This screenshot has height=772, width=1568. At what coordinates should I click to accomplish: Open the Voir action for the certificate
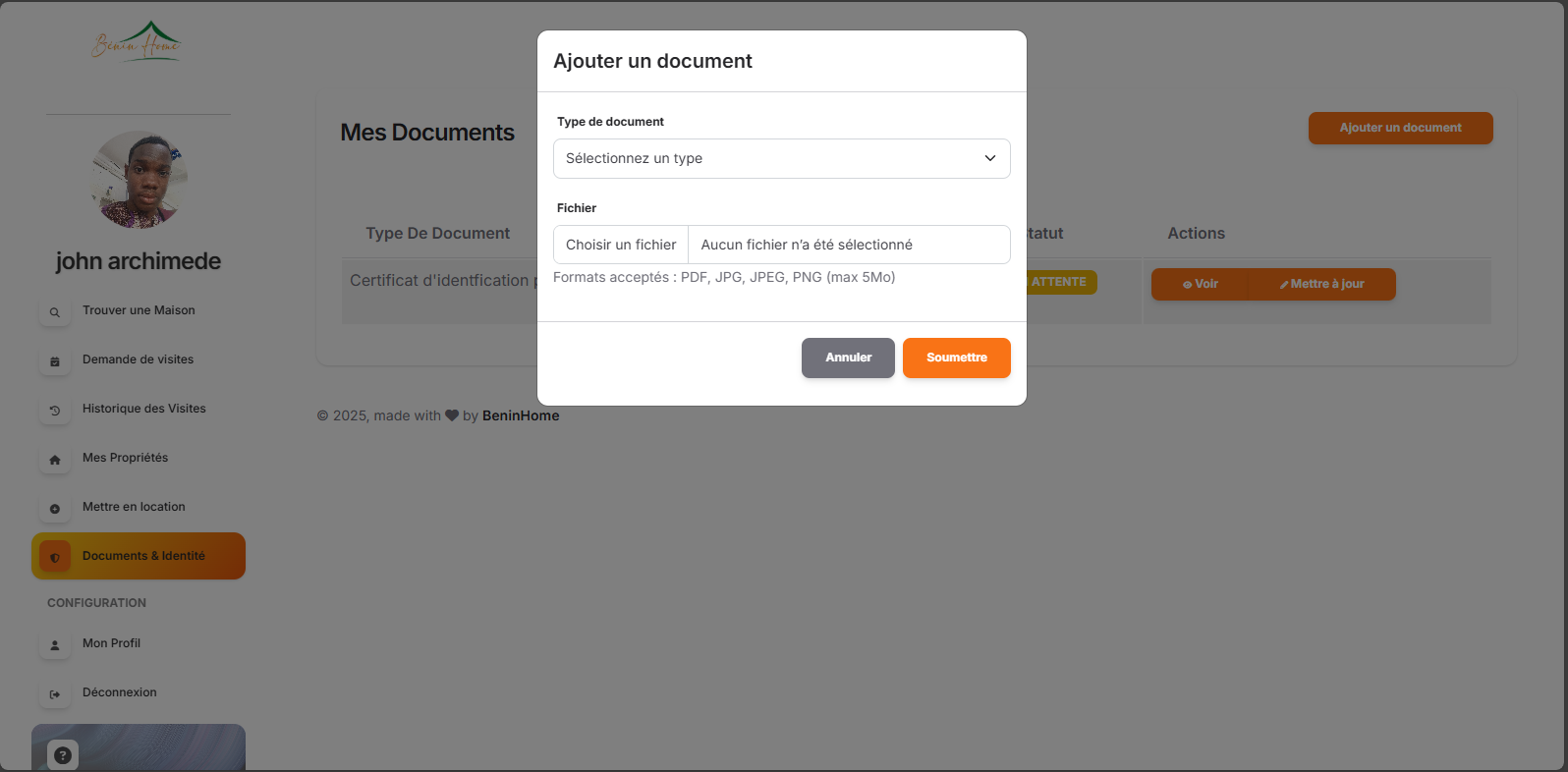pos(1200,284)
